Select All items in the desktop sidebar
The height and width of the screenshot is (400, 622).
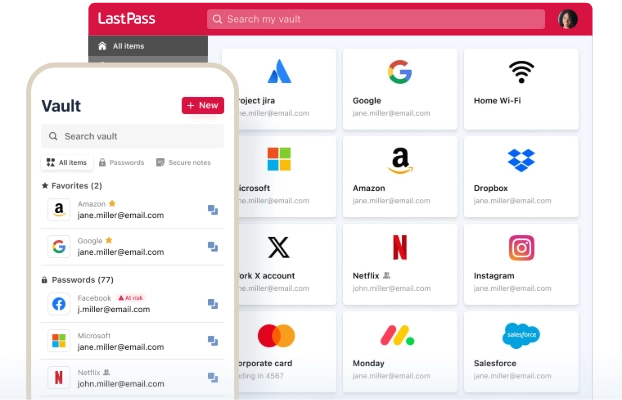[x=148, y=46]
